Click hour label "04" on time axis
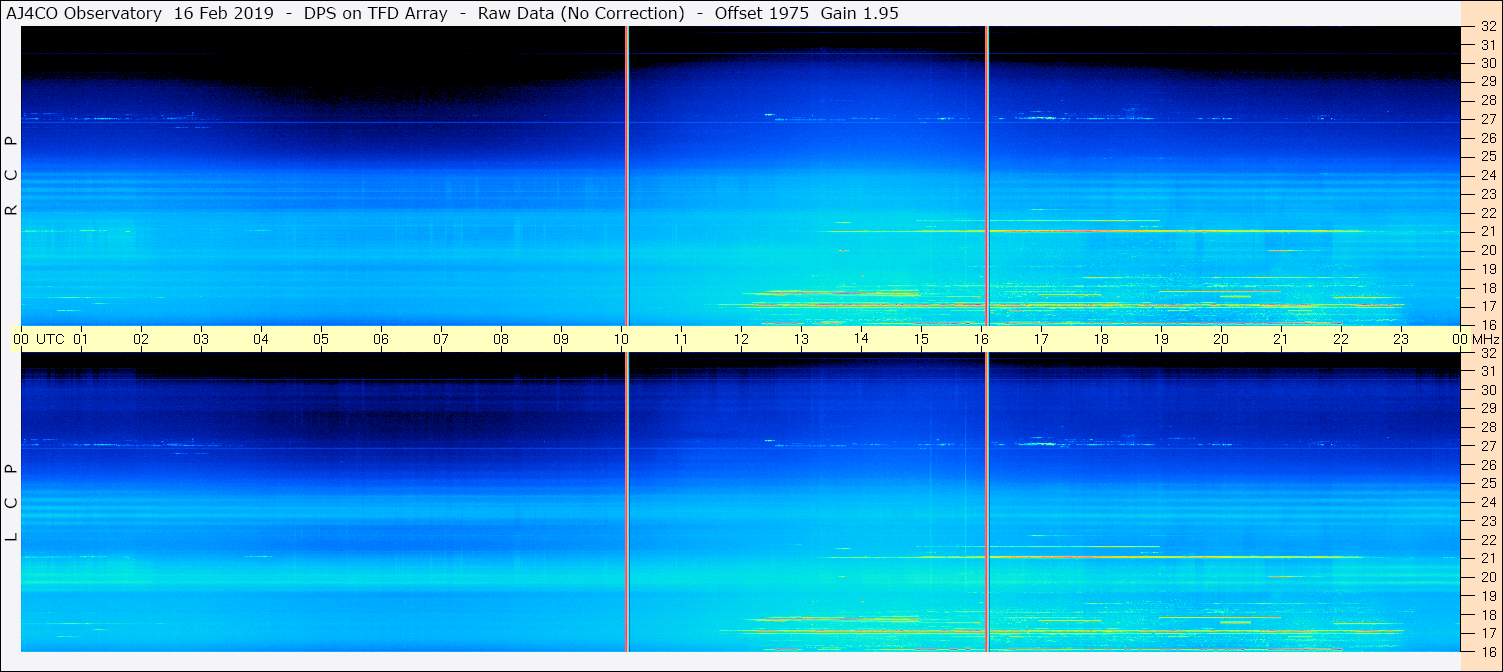The image size is (1503, 672). click(x=261, y=339)
